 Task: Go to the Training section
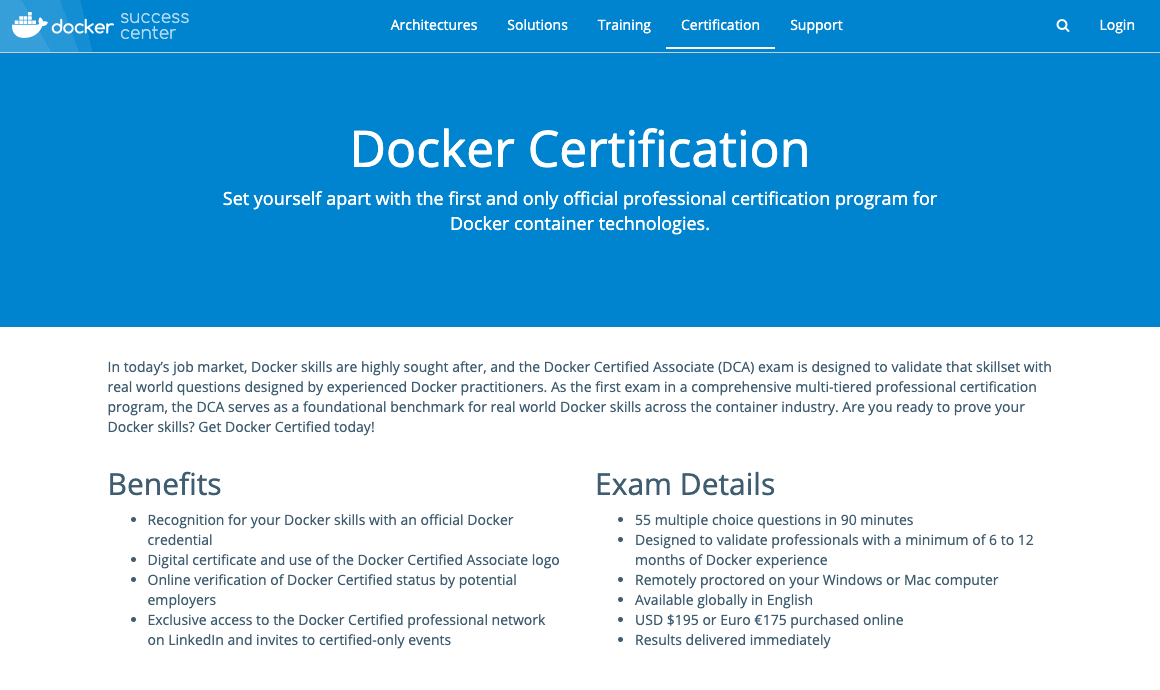click(x=624, y=25)
